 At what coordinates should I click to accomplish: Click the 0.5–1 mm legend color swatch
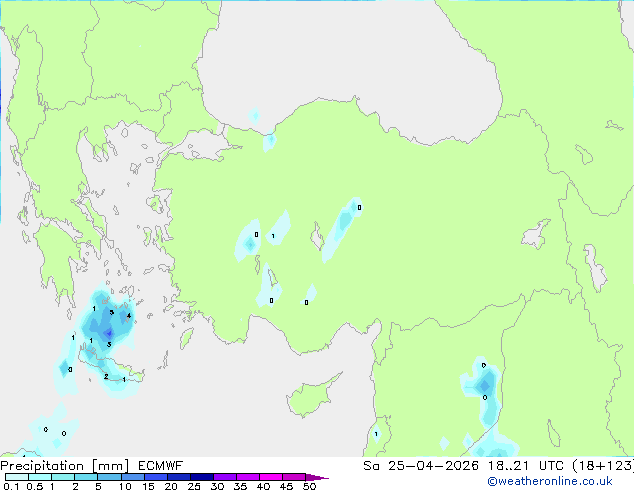click(x=40, y=477)
